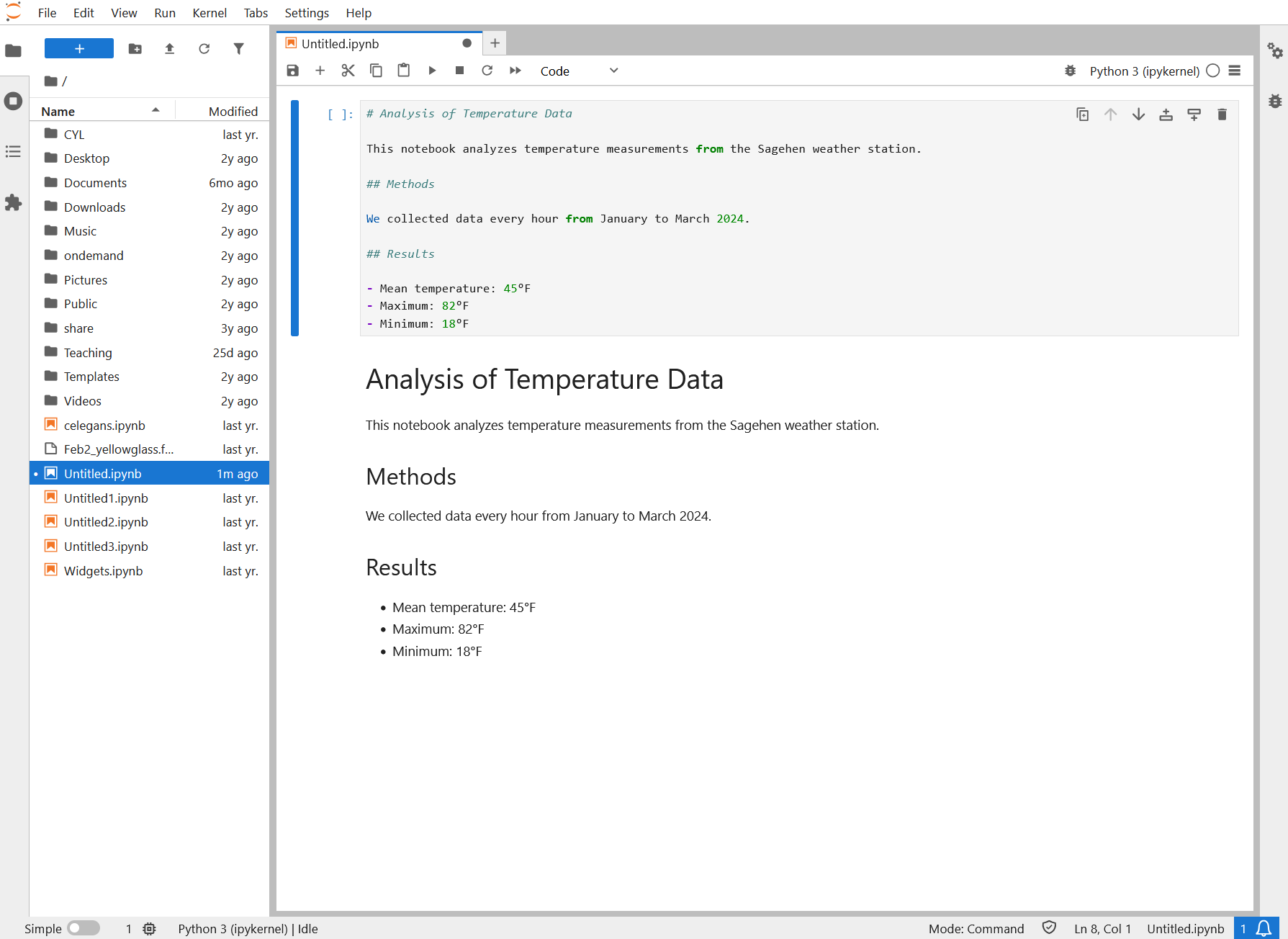
Task: Copy the selected cell from the toolbar
Action: click(x=376, y=71)
